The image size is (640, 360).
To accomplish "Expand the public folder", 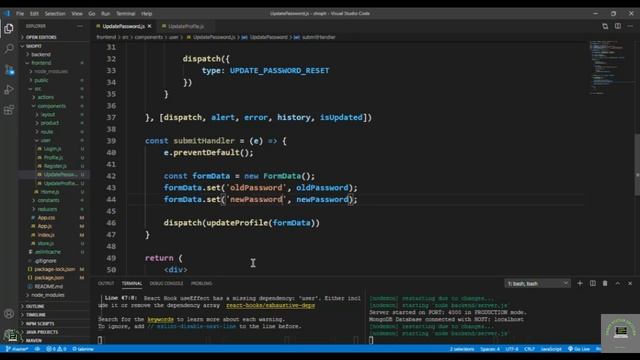I will point(41,80).
